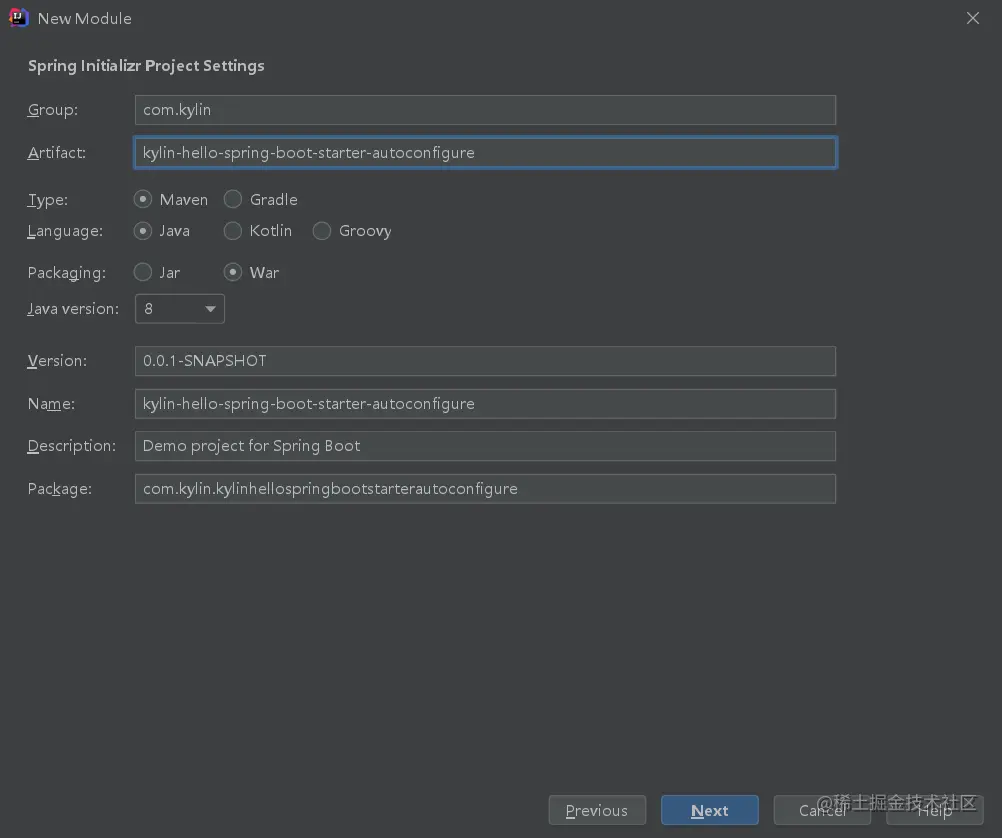Click the Spring Initializr Project Settings heading
Image resolution: width=1002 pixels, height=838 pixels.
146,66
